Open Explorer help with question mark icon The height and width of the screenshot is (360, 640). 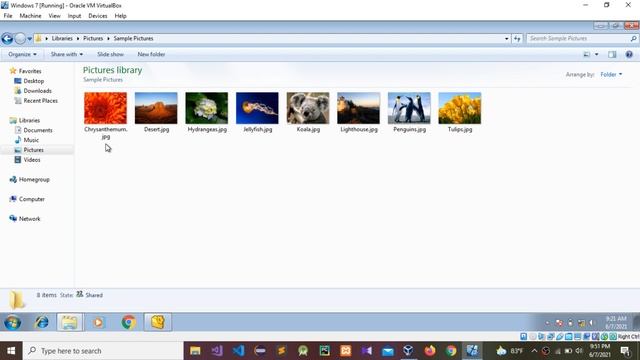[629, 54]
